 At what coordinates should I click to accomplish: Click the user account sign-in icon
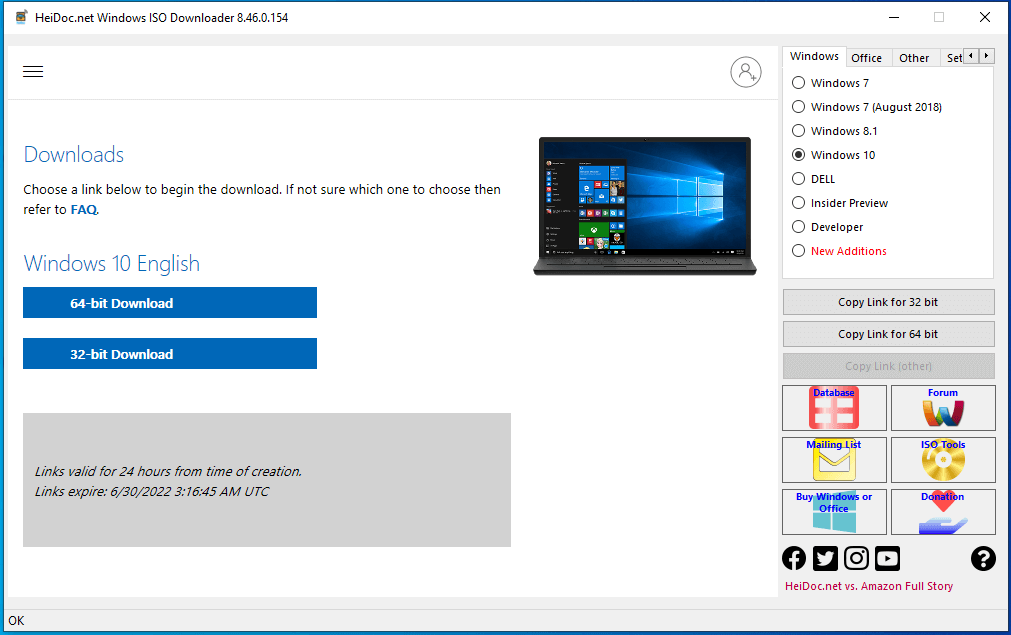(746, 72)
